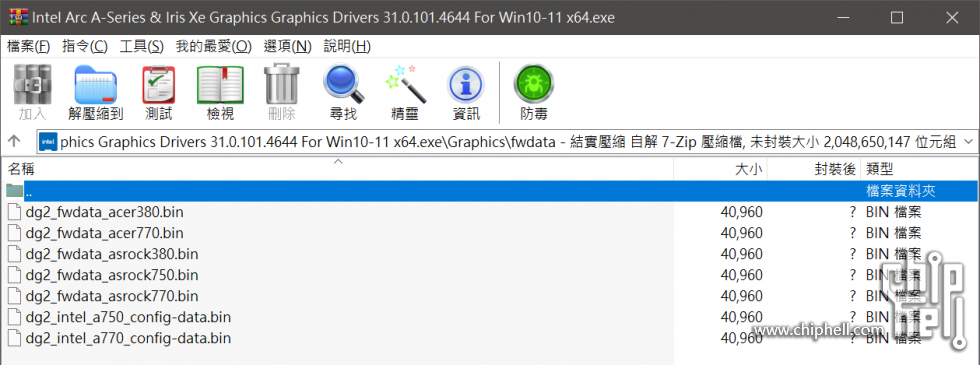980x365 pixels.
Task: Open the Find (尋找) magnifier tool
Action: [x=343, y=84]
